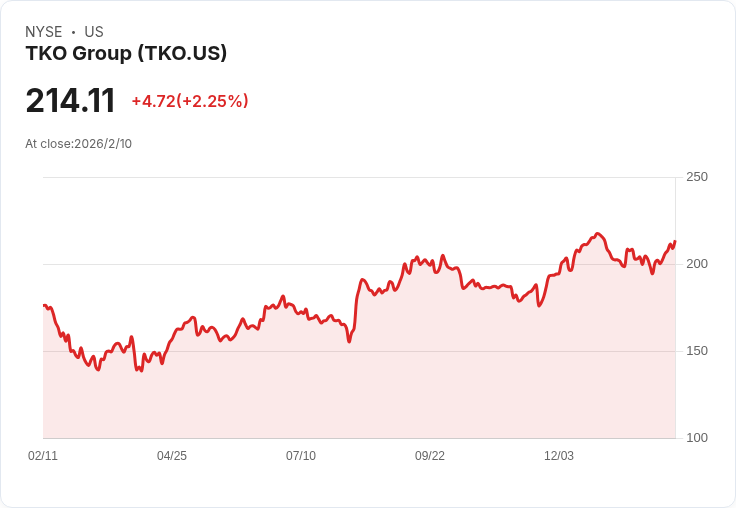Image resolution: width=736 pixels, height=508 pixels.
Task: Click the shaded area beneath the price line
Action: tap(400, 380)
